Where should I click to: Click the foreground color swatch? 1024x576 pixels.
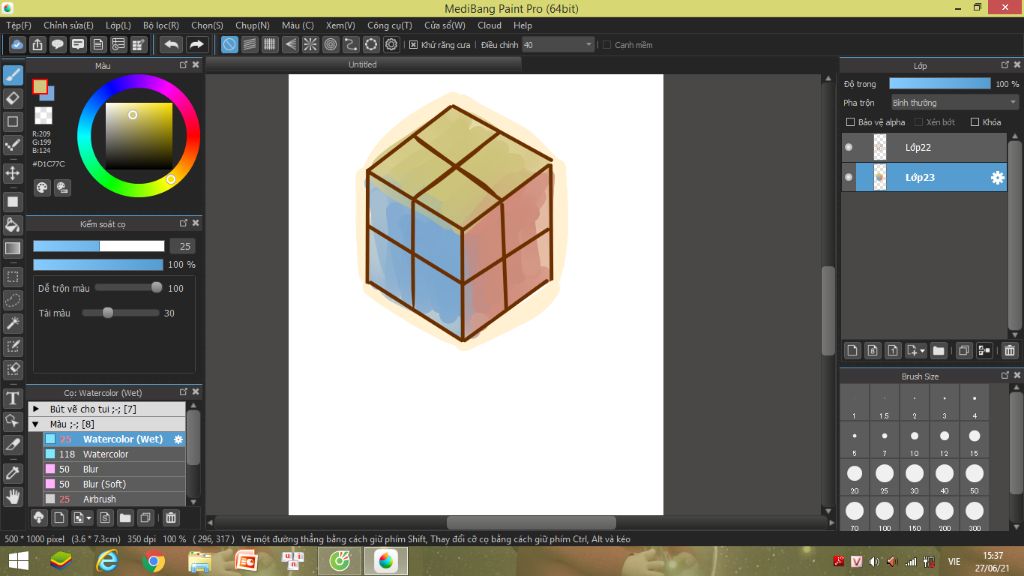click(x=40, y=86)
